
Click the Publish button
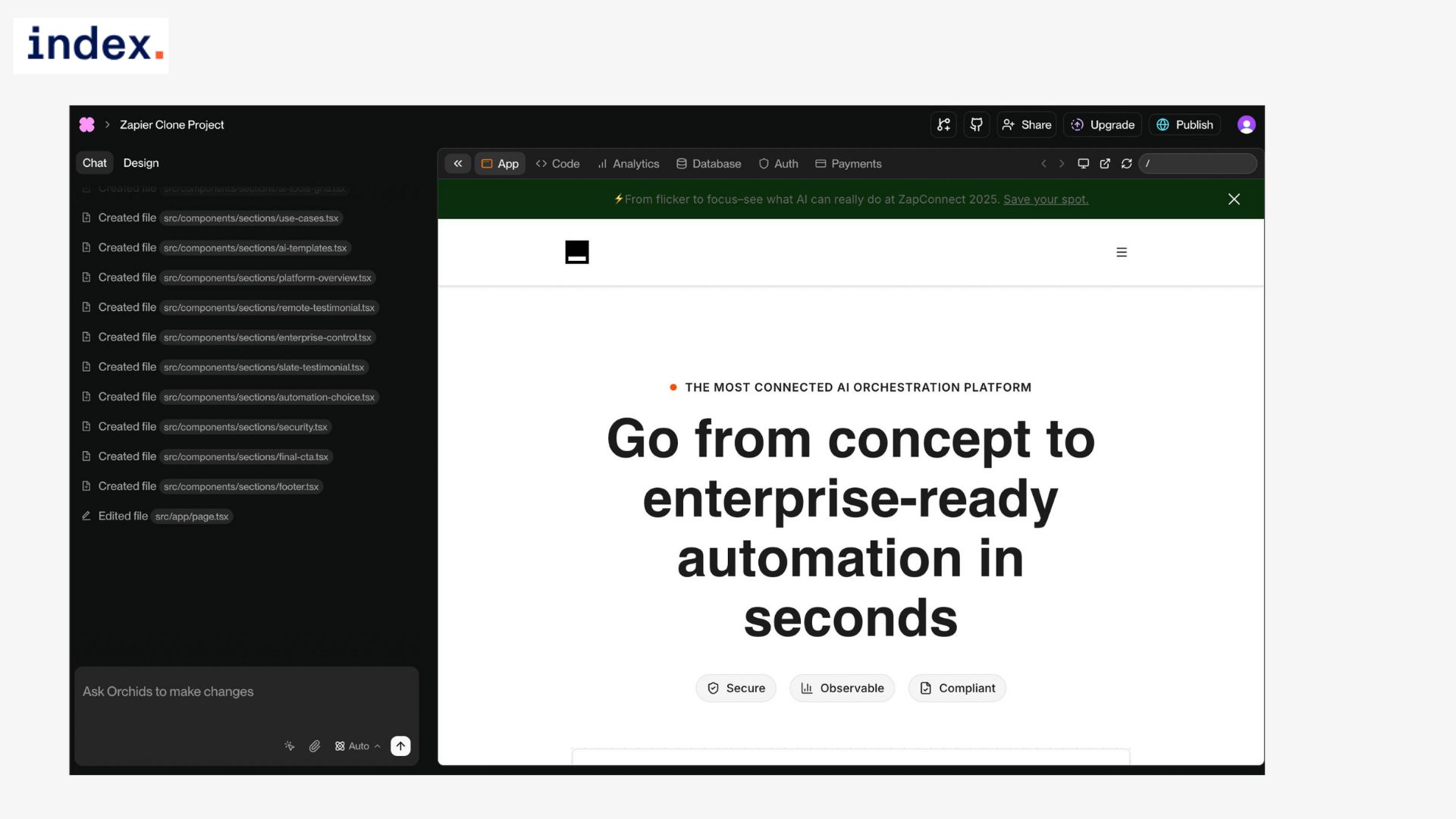point(1185,124)
